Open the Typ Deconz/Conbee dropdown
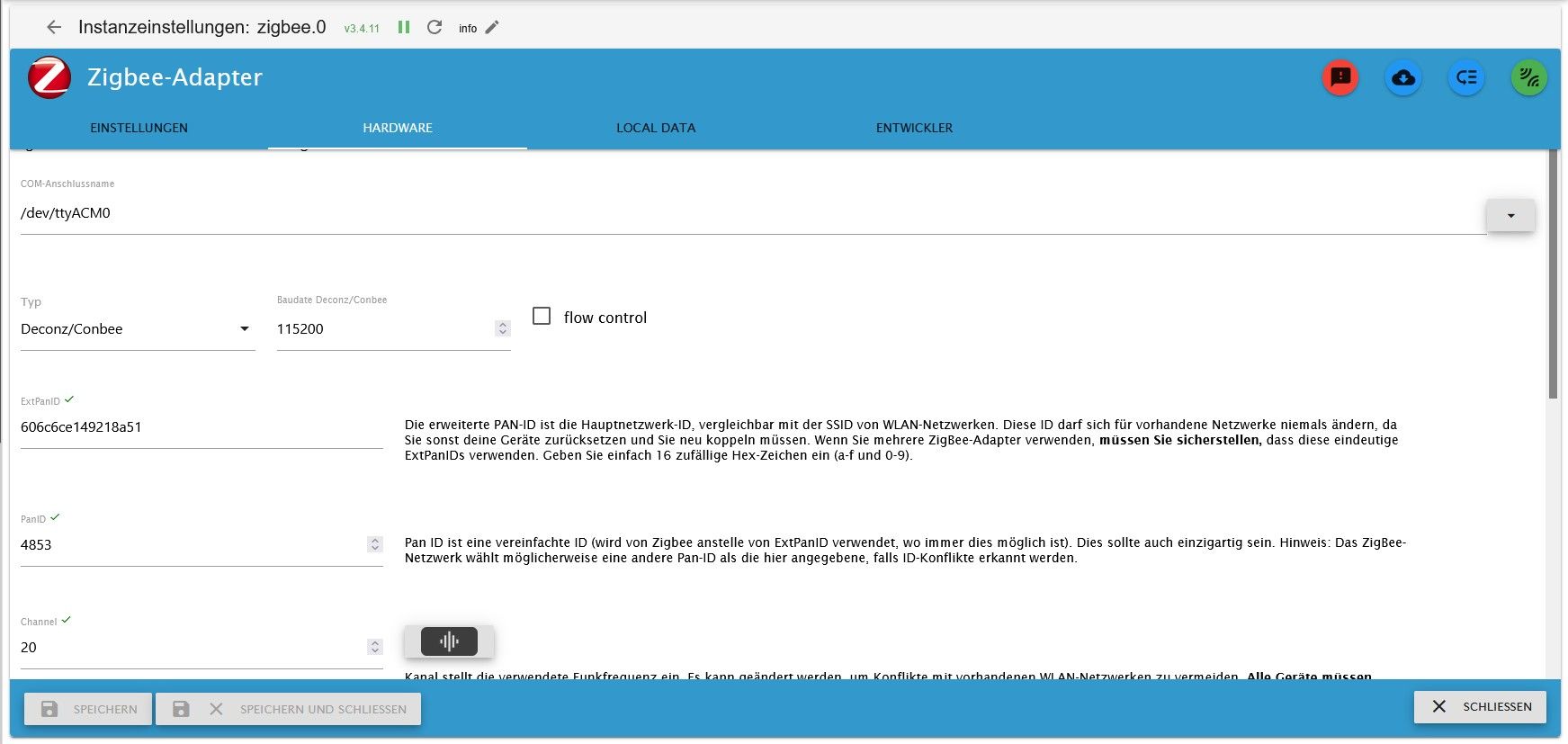Viewport: 1568px width, 744px height. pos(138,329)
